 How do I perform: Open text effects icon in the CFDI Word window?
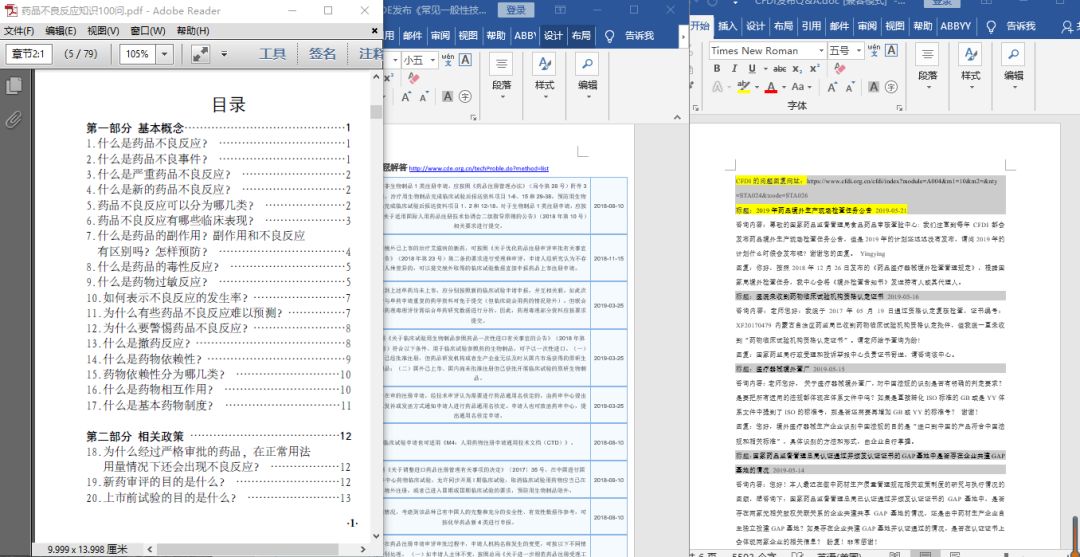(x=718, y=87)
